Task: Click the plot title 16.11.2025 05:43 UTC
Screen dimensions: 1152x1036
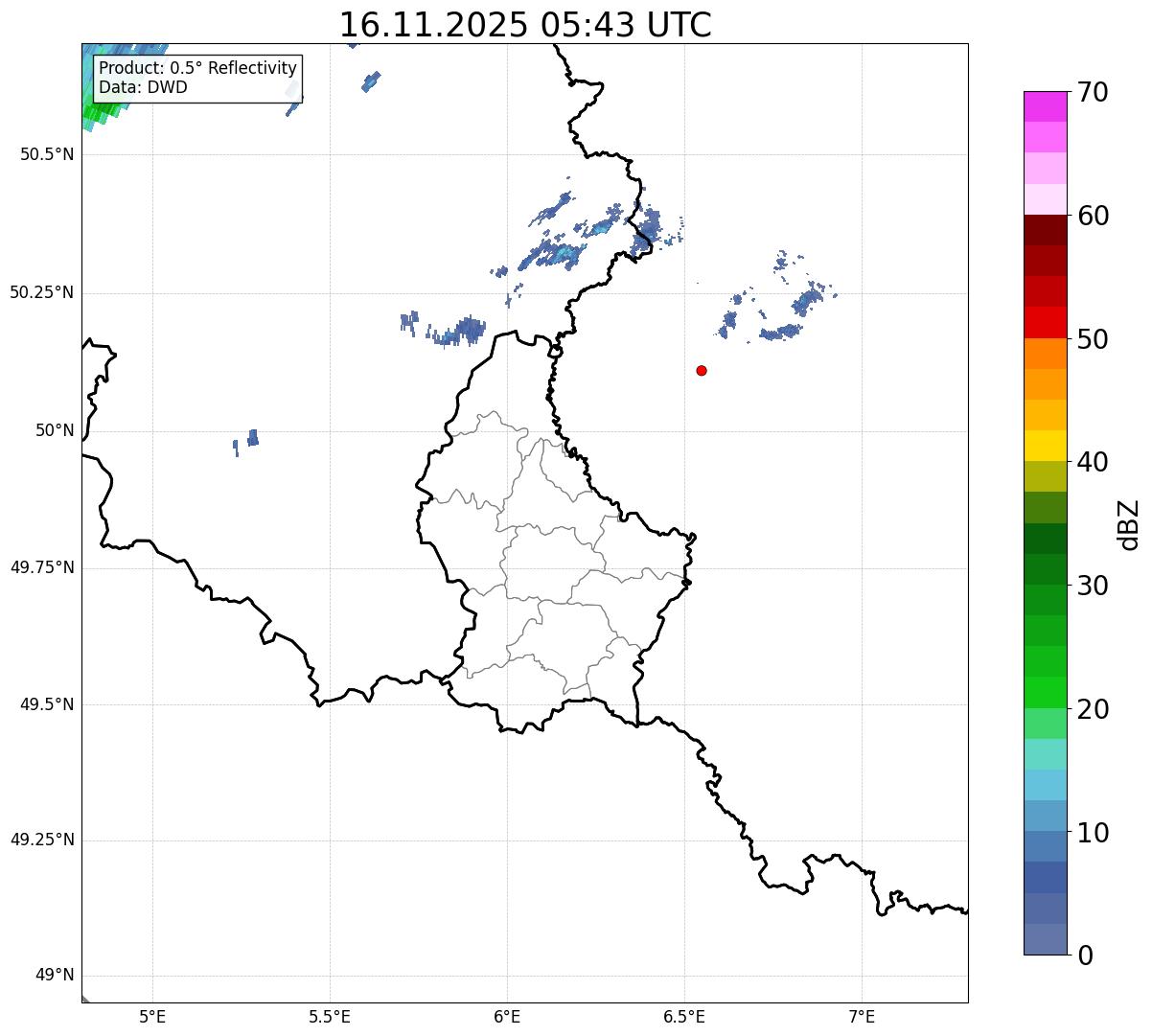Action: [x=525, y=24]
